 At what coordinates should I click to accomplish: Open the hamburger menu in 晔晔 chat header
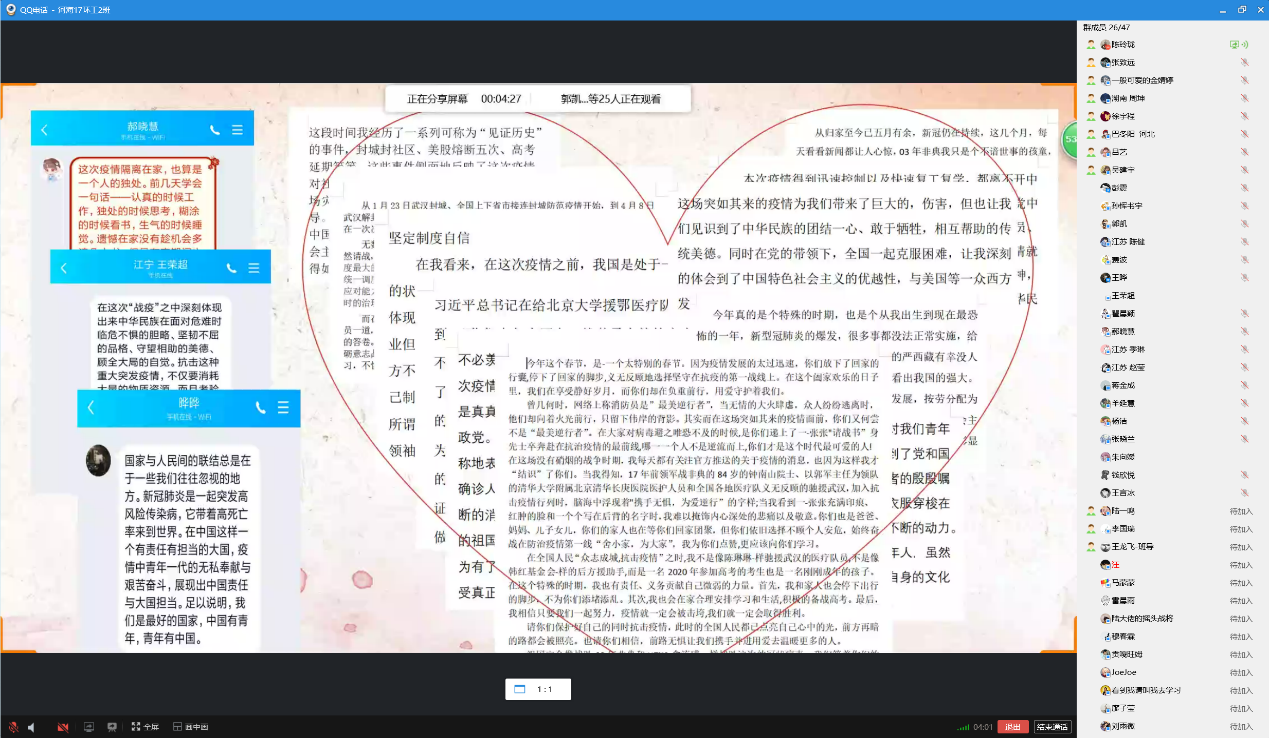pyautogui.click(x=283, y=408)
